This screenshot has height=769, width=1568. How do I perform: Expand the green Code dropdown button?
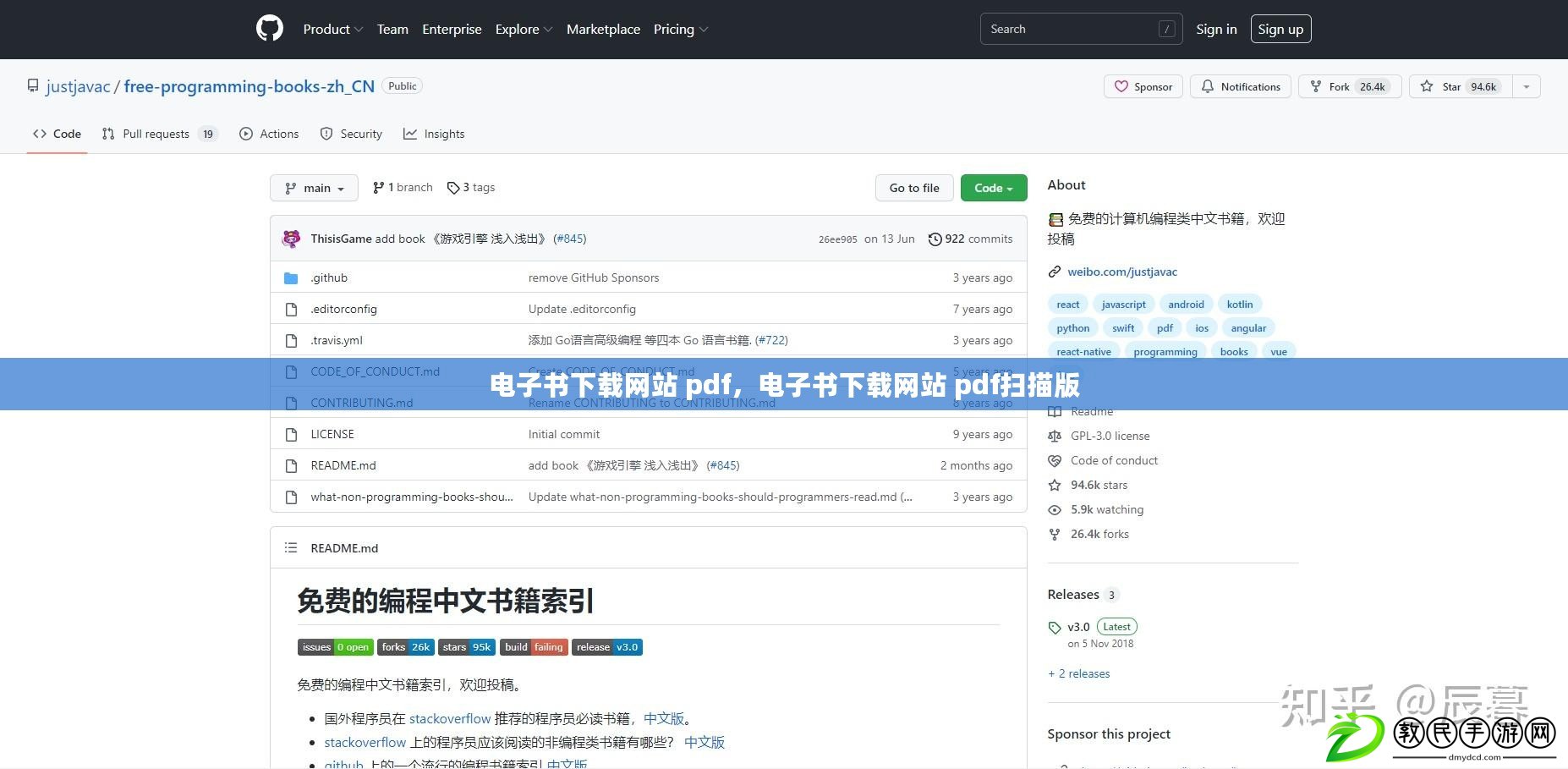point(994,188)
